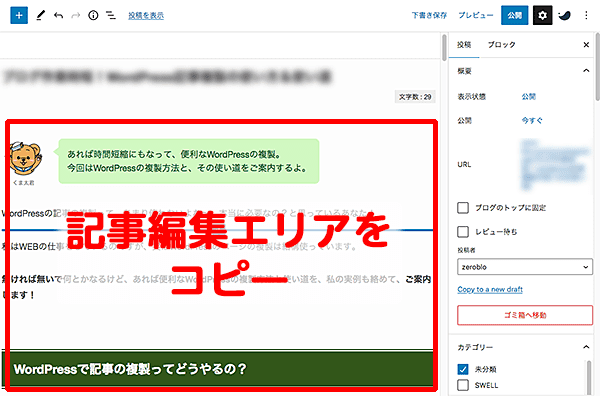Click the sidebar vertical scrollbar
This screenshot has height=396, width=600.
pos(598,67)
